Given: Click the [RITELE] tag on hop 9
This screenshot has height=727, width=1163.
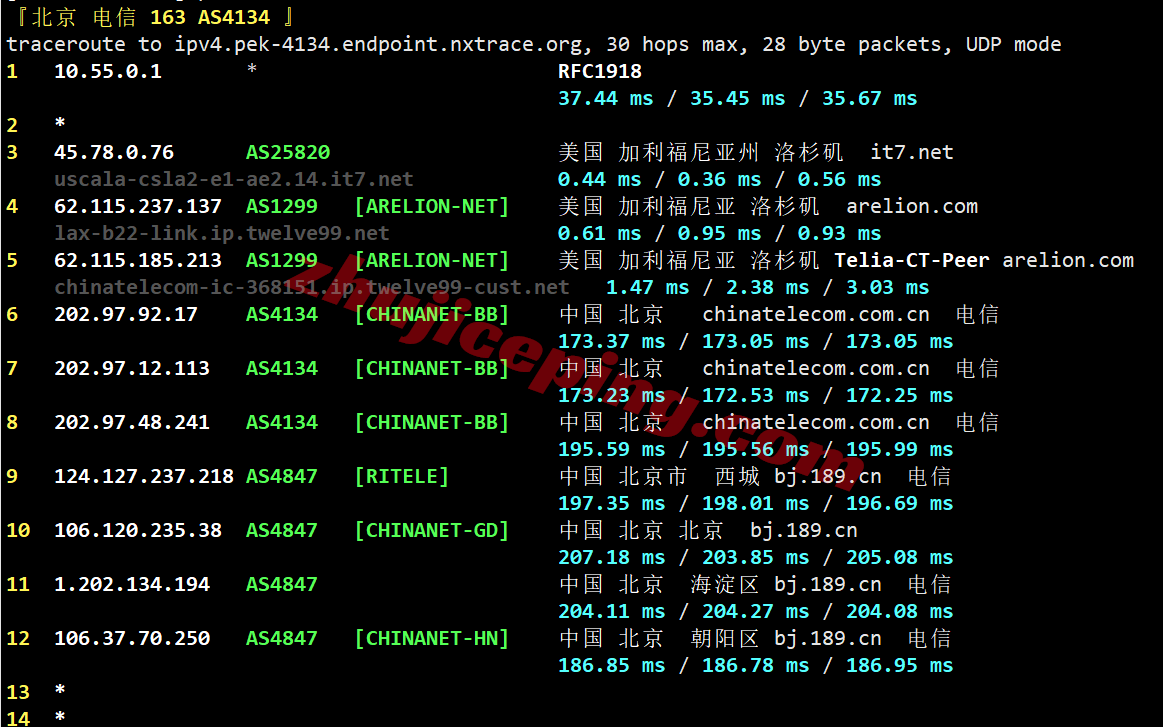Looking at the screenshot, I should pyautogui.click(x=401, y=477).
